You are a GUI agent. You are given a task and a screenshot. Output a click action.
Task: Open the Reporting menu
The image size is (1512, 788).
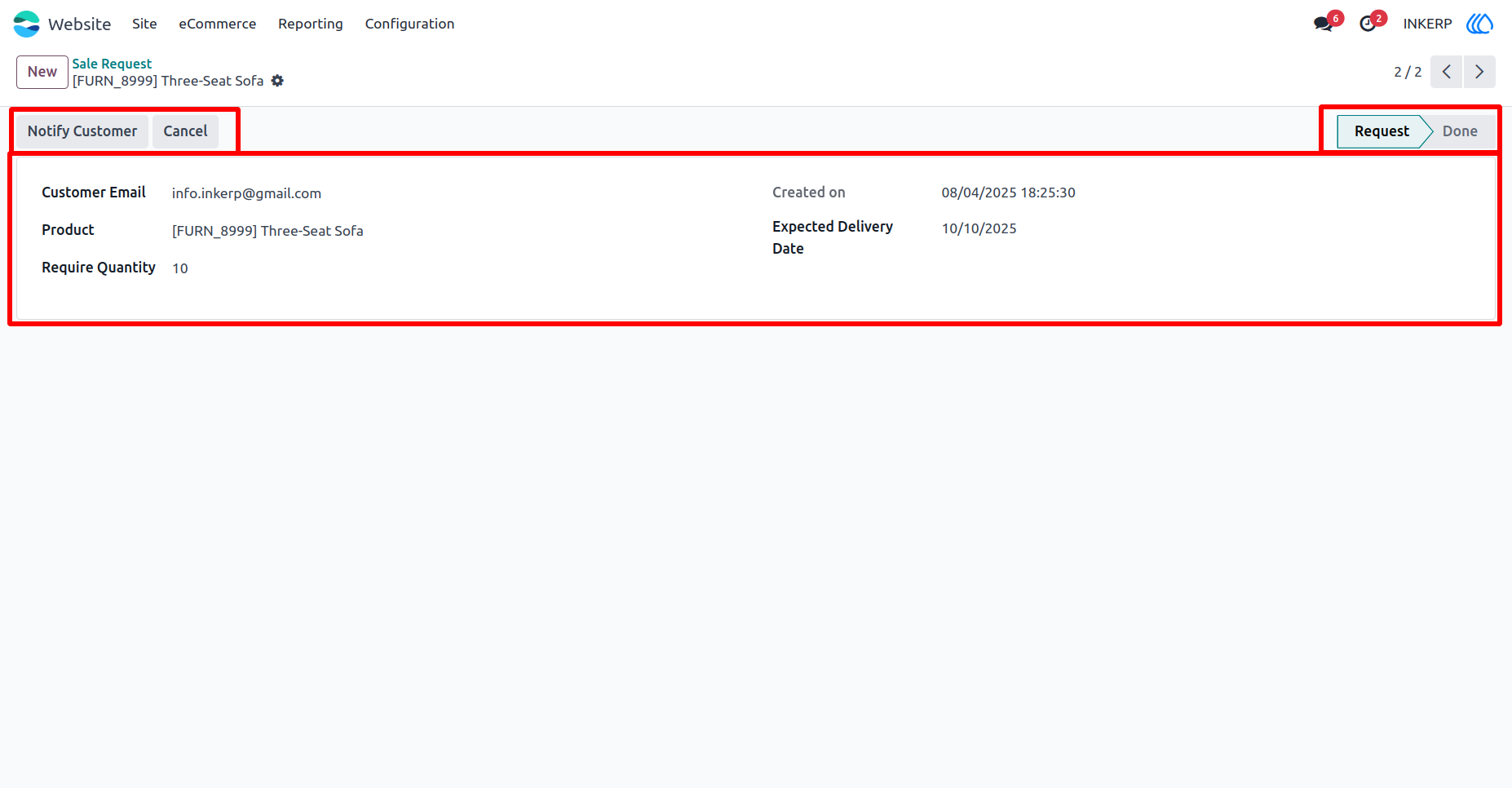(x=311, y=24)
